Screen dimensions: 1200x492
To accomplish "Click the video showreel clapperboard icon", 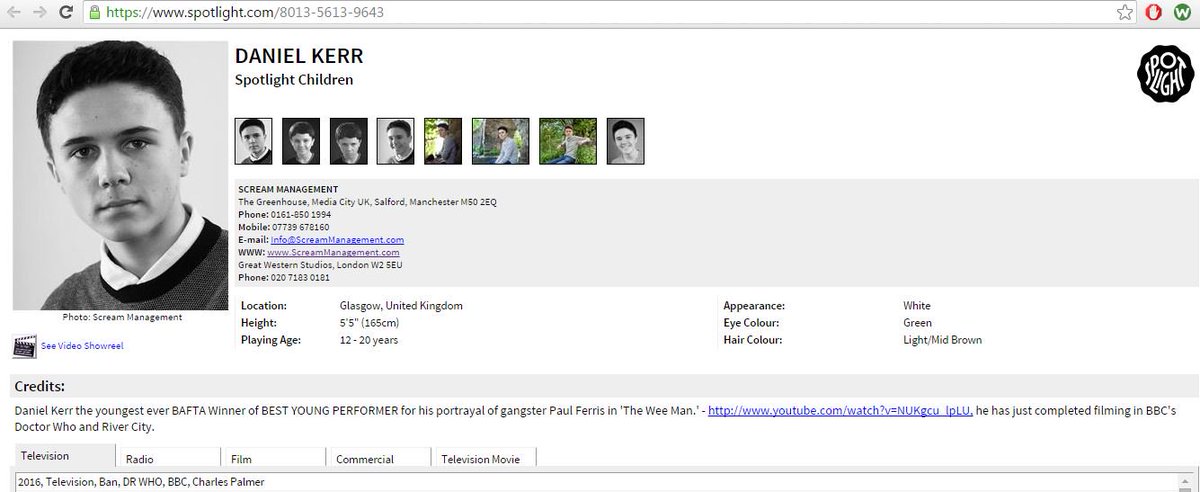I will pyautogui.click(x=25, y=346).
